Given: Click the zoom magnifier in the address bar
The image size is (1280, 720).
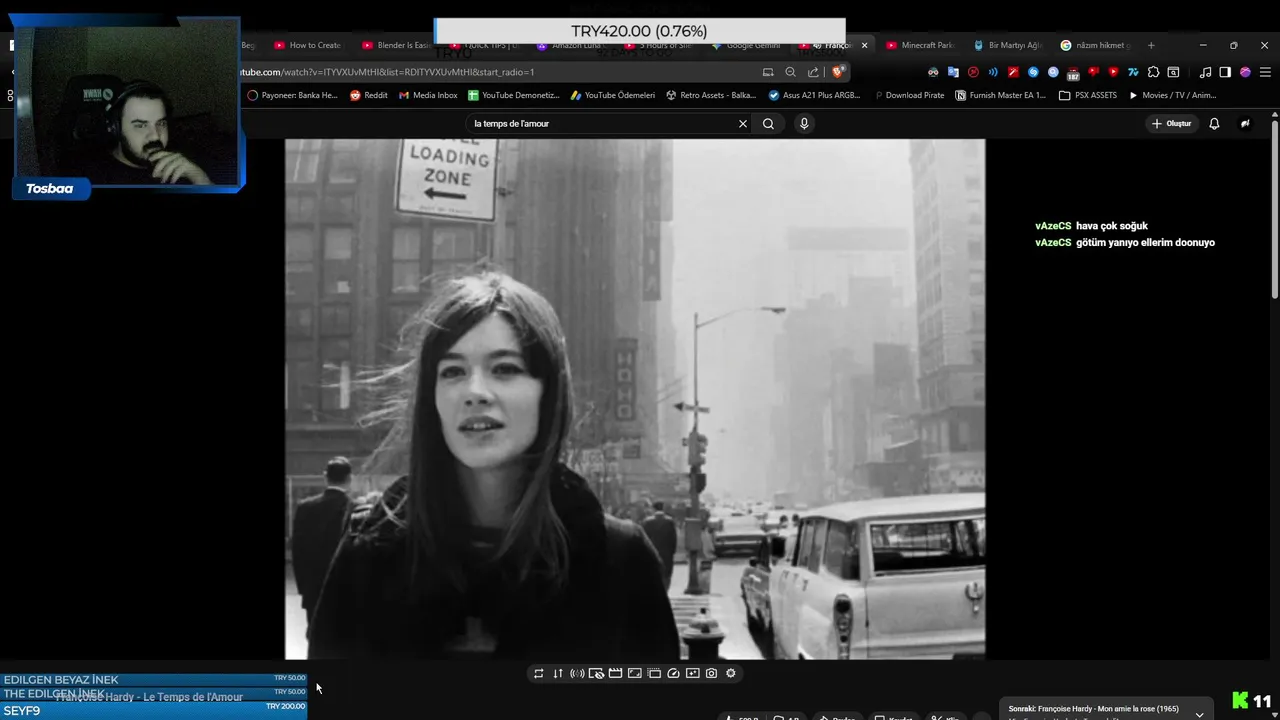Looking at the screenshot, I should point(790,72).
